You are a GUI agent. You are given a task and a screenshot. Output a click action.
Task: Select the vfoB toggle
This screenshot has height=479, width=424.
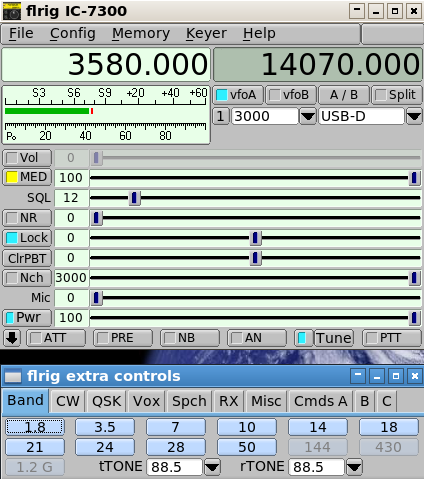(290, 95)
